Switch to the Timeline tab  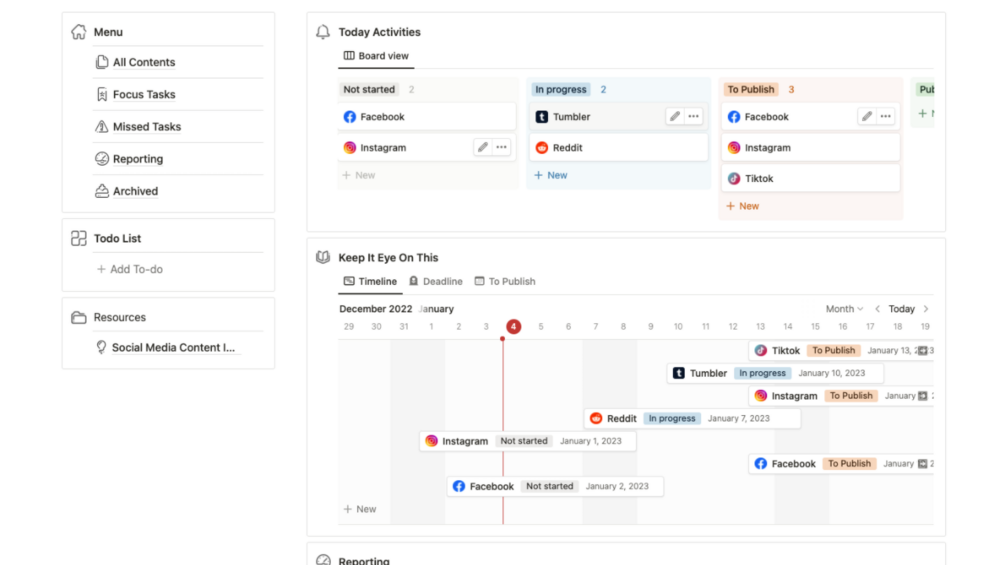370,281
